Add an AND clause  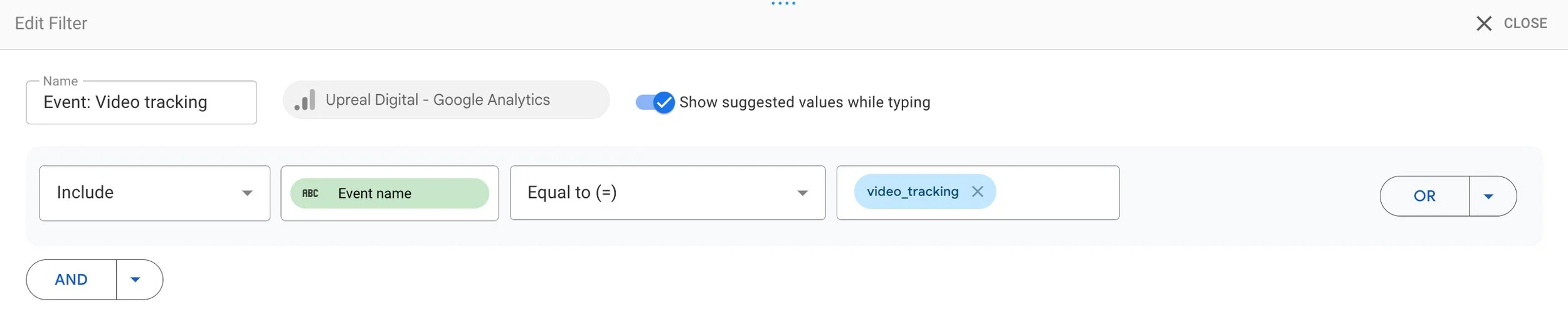click(72, 280)
